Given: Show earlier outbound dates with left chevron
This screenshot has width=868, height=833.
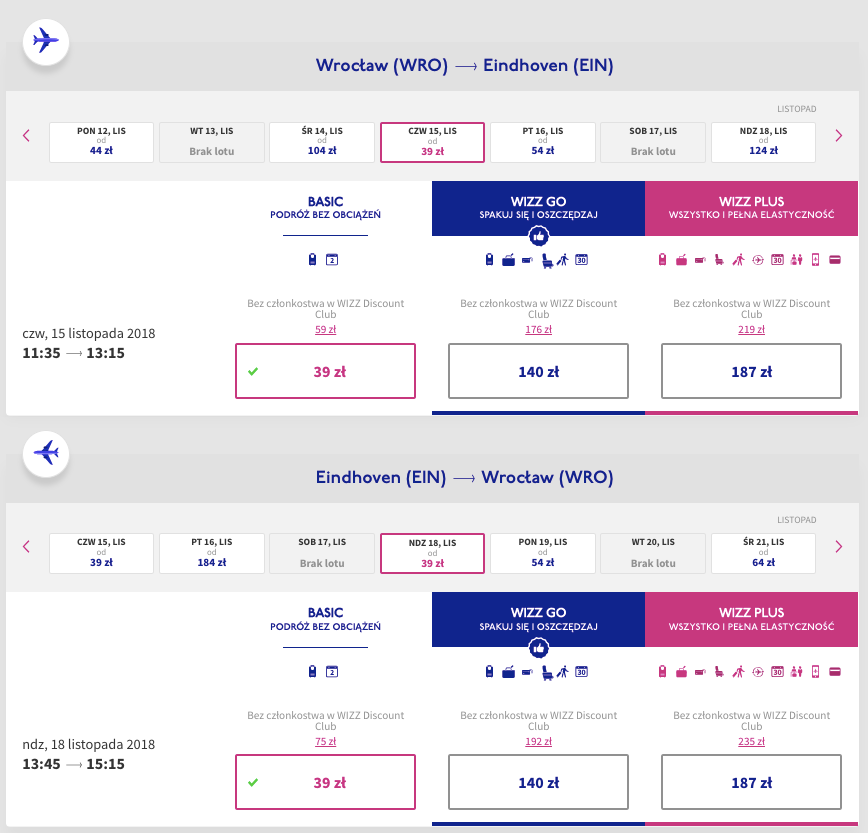Looking at the screenshot, I should point(27,135).
